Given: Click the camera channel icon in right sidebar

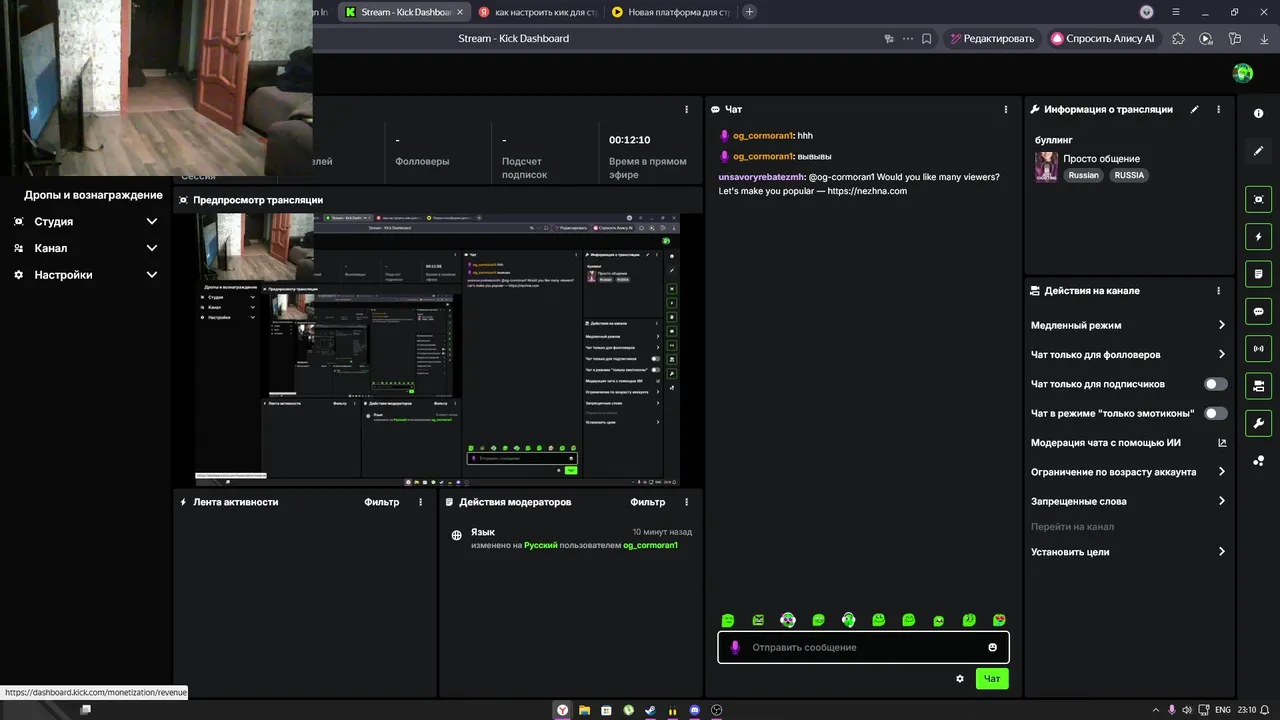Looking at the screenshot, I should [x=1258, y=385].
